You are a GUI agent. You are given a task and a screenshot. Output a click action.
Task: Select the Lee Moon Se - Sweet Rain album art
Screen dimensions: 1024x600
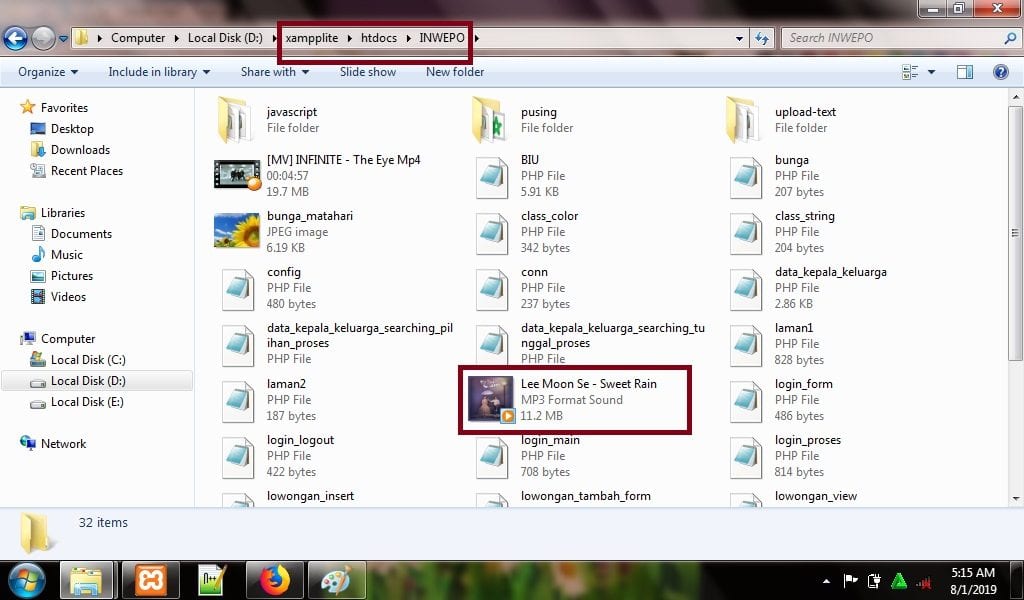(491, 399)
